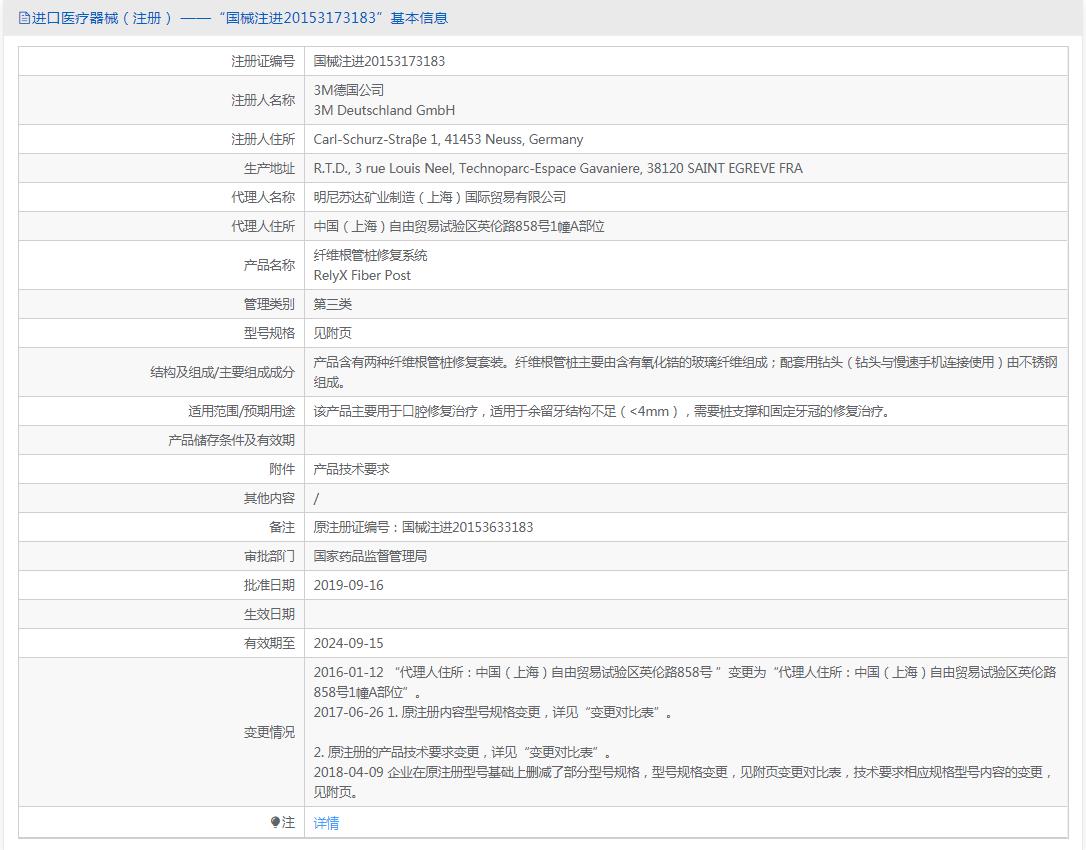The image size is (1086, 850).
Task: Click the document icon before 进口医疗器械 title
Action: tap(24, 18)
